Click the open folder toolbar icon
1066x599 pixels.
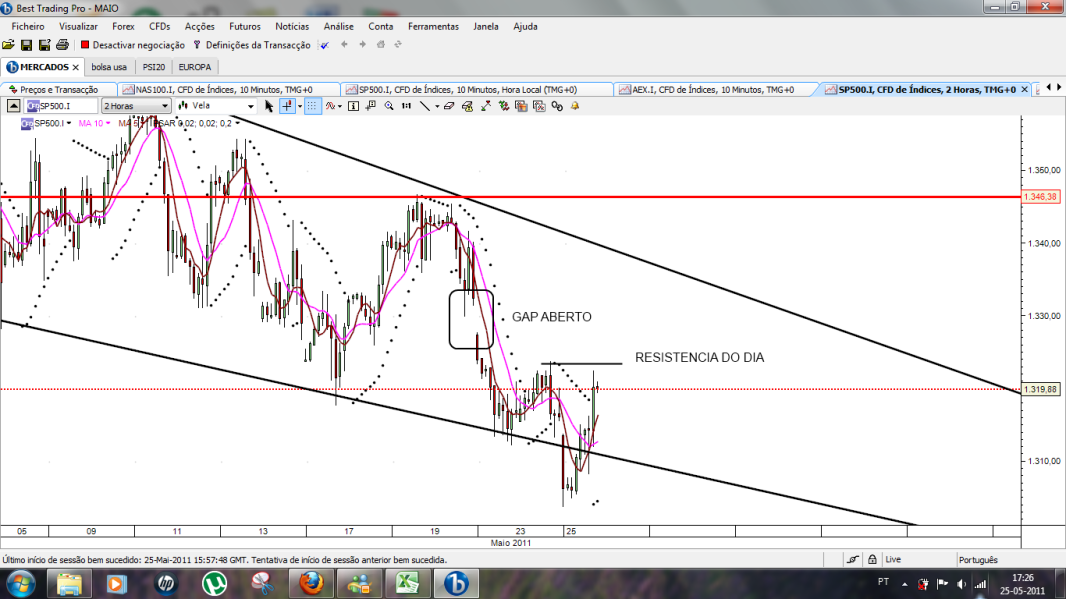point(8,45)
